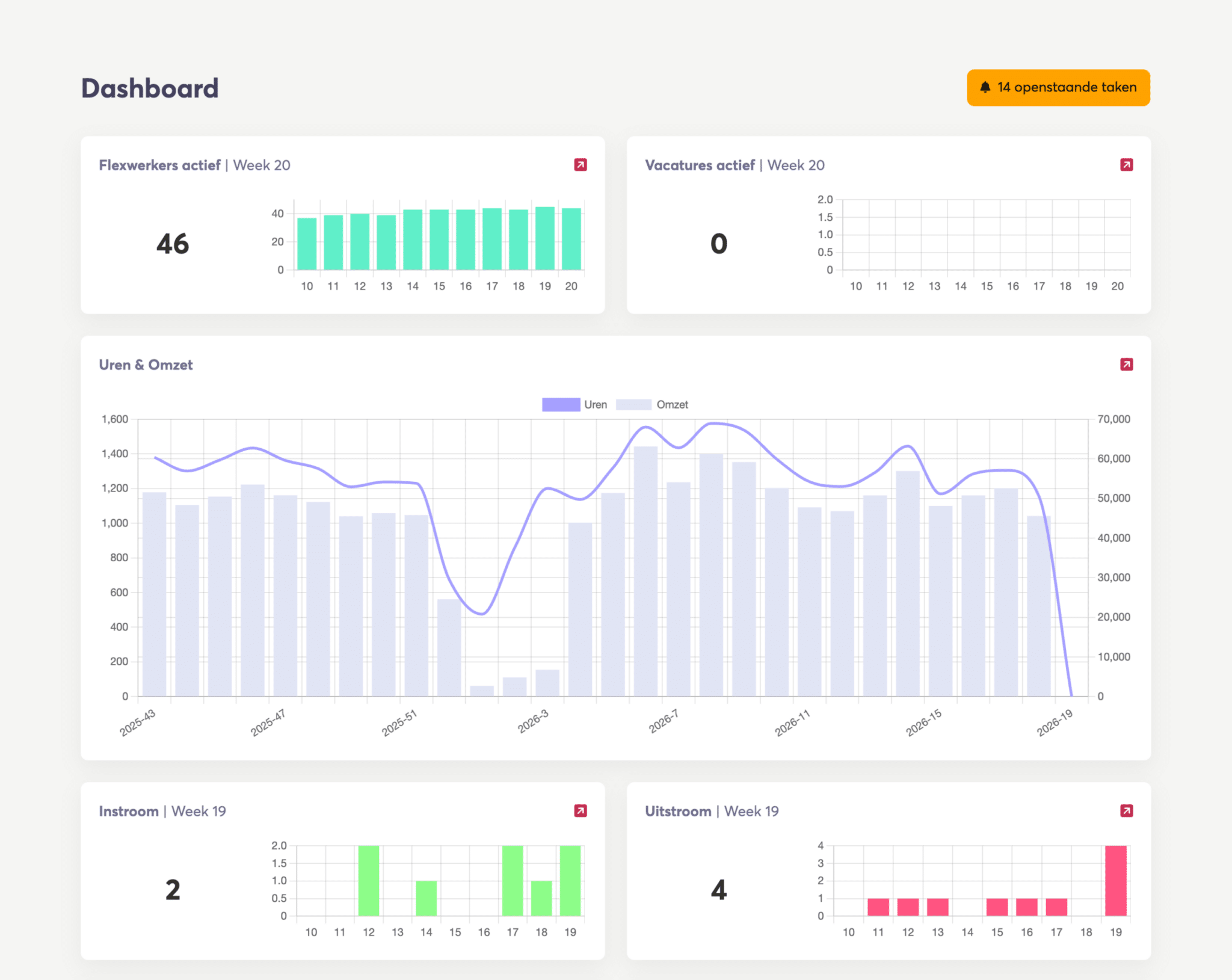Open the Uitstroom card arrow icon
This screenshot has height=980, width=1232.
tap(1126, 811)
